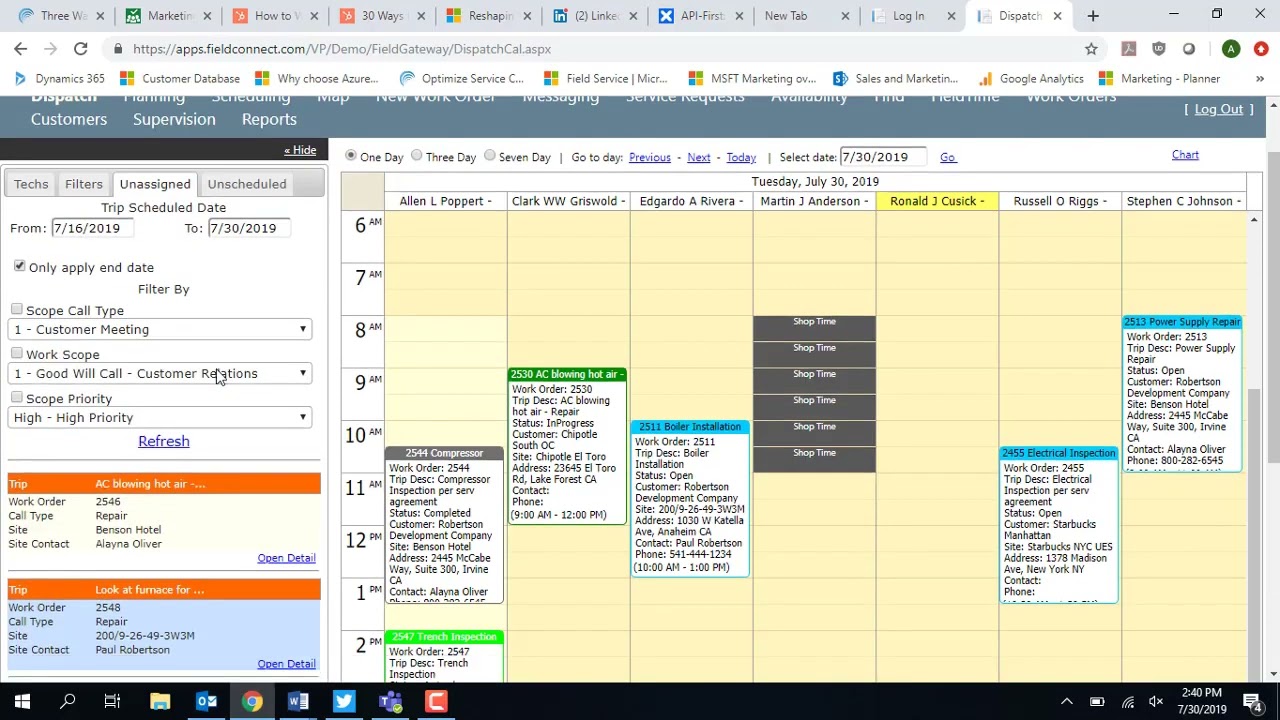Open Microsoft Teams from the taskbar
Screen dimensions: 1280x720
[x=390, y=701]
